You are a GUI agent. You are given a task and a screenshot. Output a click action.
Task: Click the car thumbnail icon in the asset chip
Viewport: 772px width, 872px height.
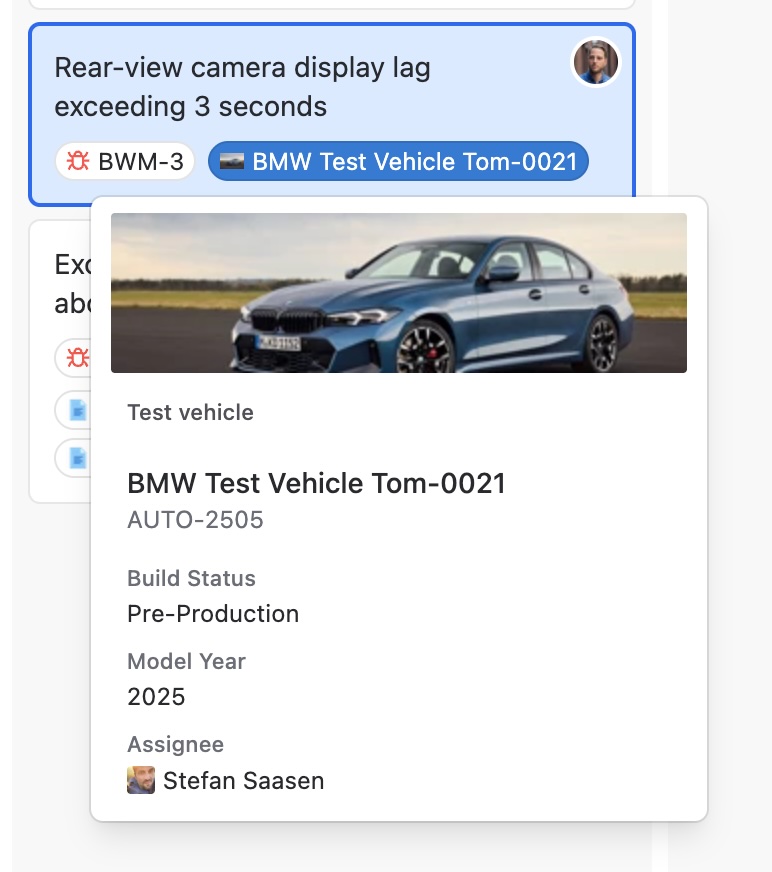pos(232,161)
